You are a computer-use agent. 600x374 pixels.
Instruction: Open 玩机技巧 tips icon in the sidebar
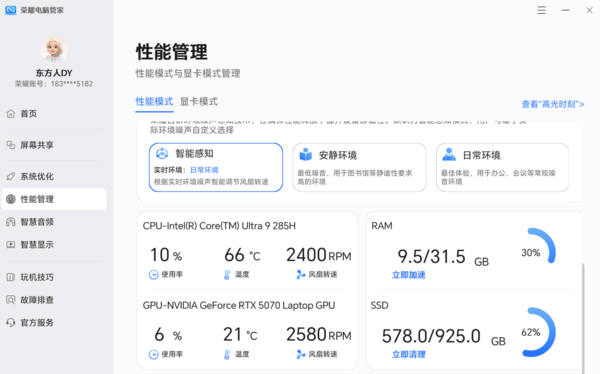[11, 277]
